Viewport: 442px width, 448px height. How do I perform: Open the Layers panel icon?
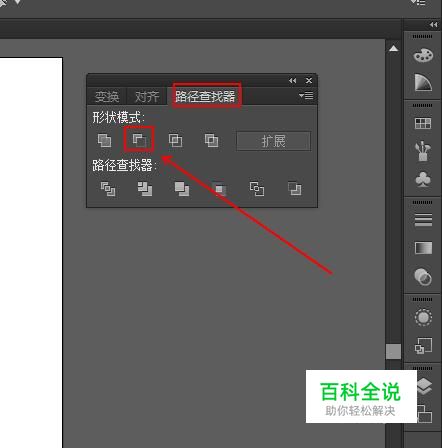(x=424, y=386)
